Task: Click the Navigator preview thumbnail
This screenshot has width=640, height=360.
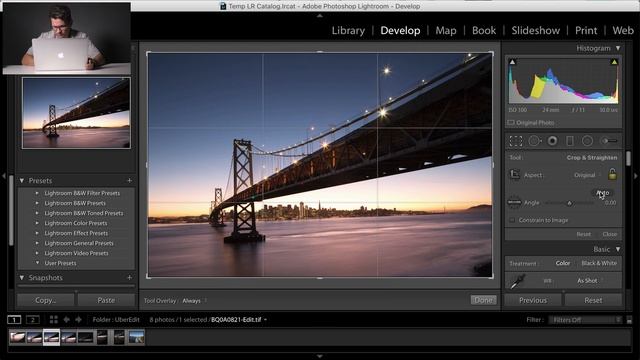Action: click(76, 113)
